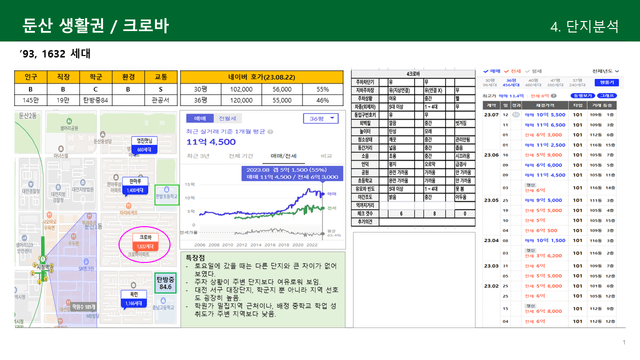Click the 145만 population cell
The width and height of the screenshot is (640, 360).
click(x=31, y=100)
